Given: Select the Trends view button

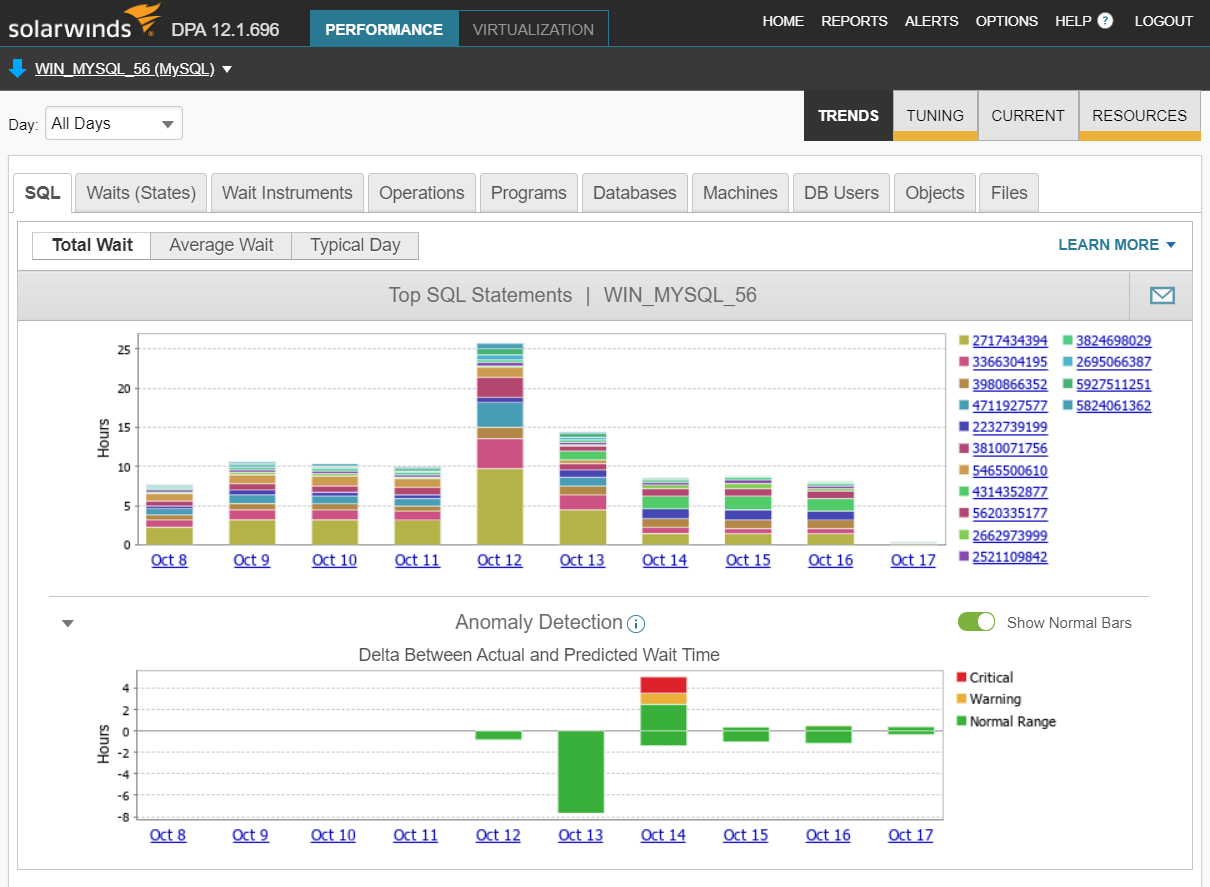Looking at the screenshot, I should pos(848,116).
